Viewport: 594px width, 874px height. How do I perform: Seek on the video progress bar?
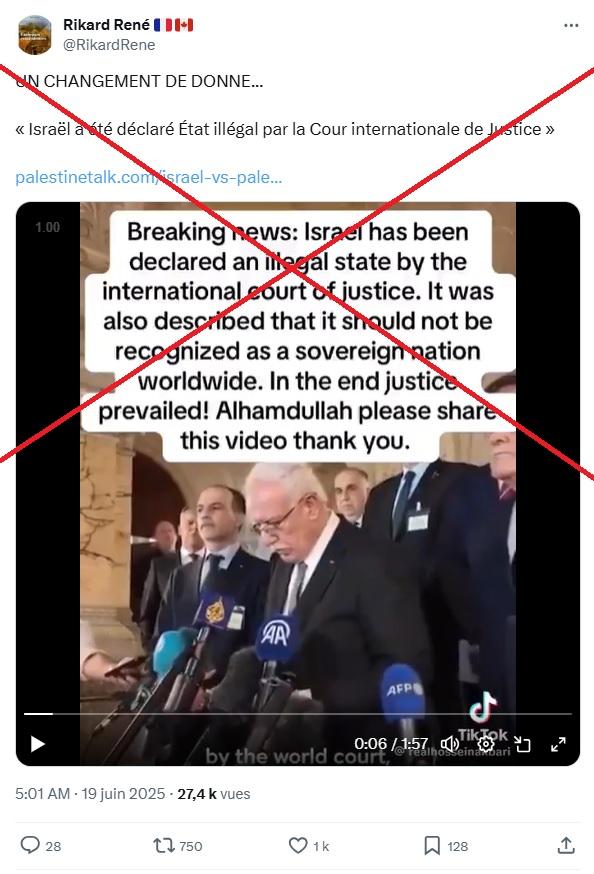[298, 713]
